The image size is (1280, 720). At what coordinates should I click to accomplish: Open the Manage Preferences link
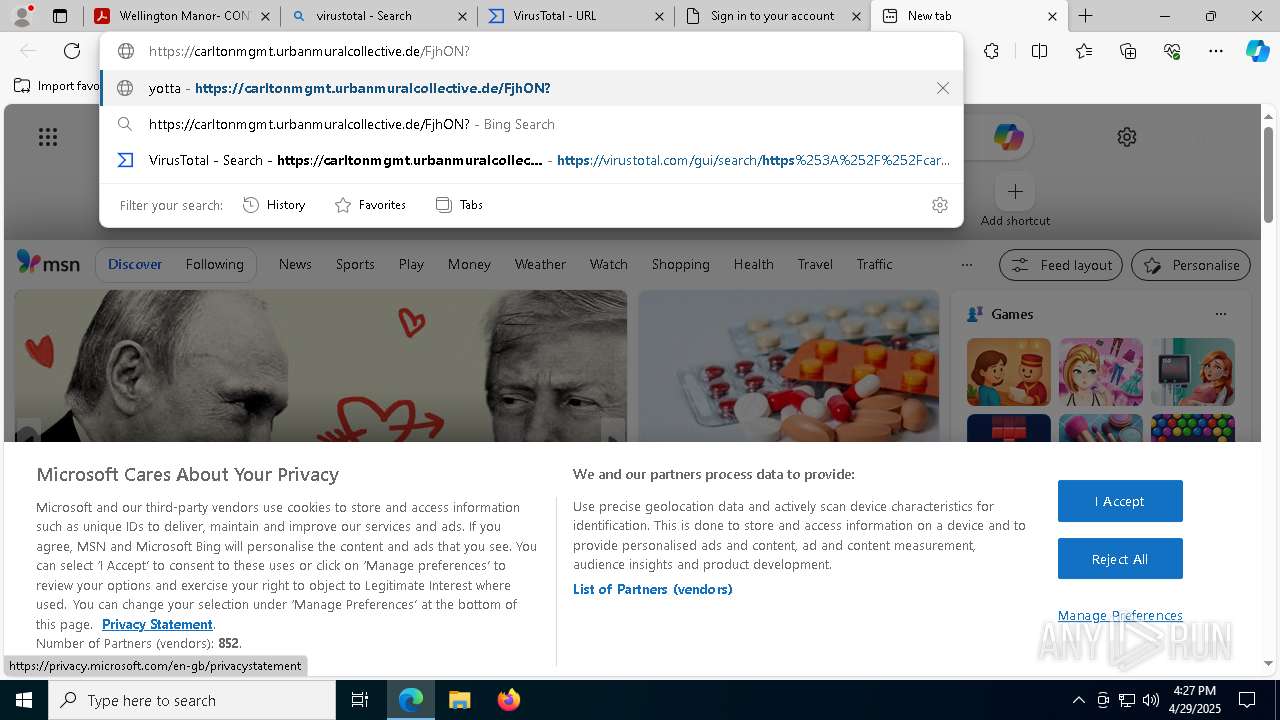[1120, 615]
